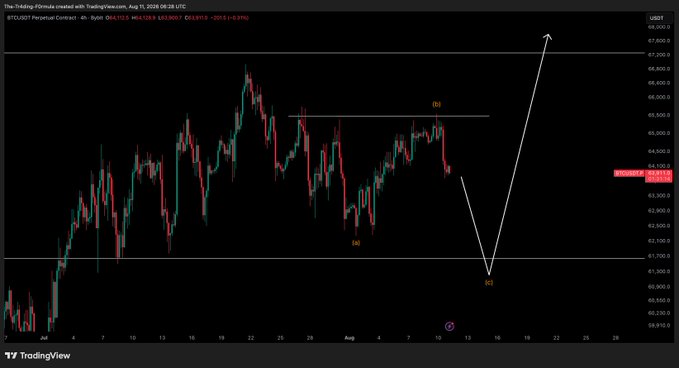The image size is (679, 368).
Task: Click the 62,100.0 price axis label
Action: coord(659,241)
